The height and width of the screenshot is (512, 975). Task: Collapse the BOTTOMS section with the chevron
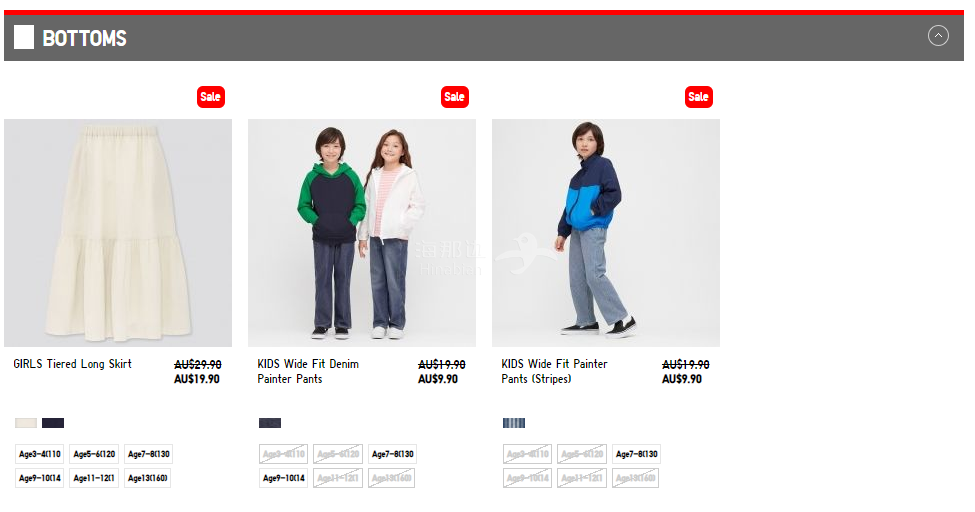click(938, 36)
